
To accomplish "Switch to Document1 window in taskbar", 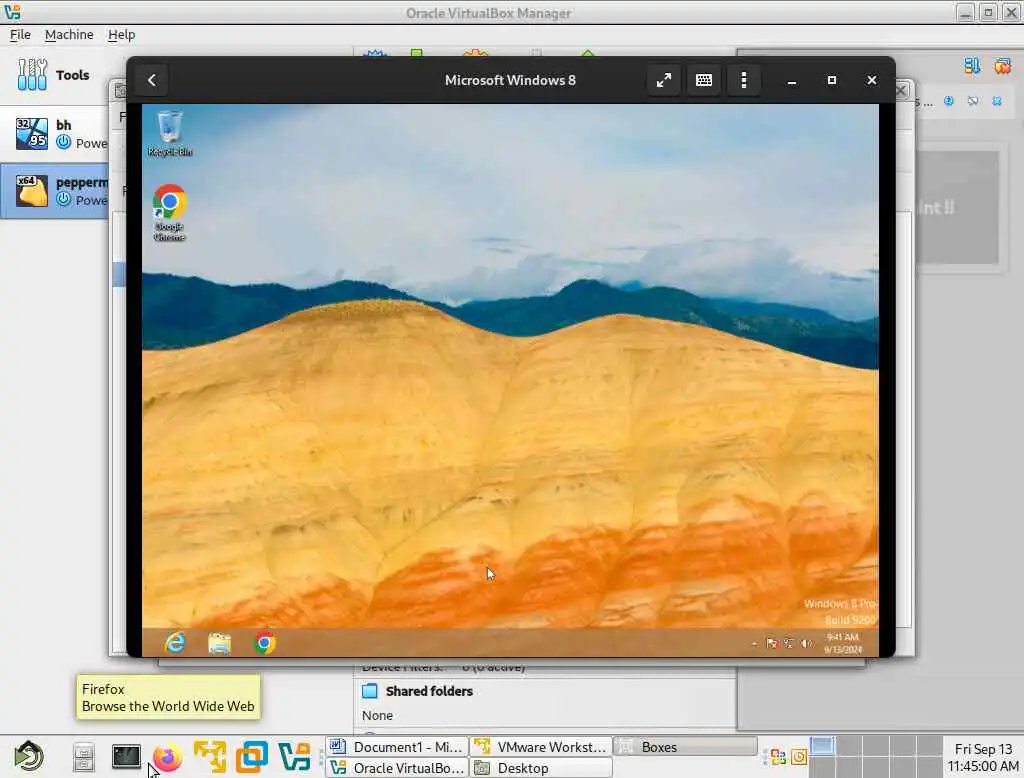I will [x=396, y=747].
